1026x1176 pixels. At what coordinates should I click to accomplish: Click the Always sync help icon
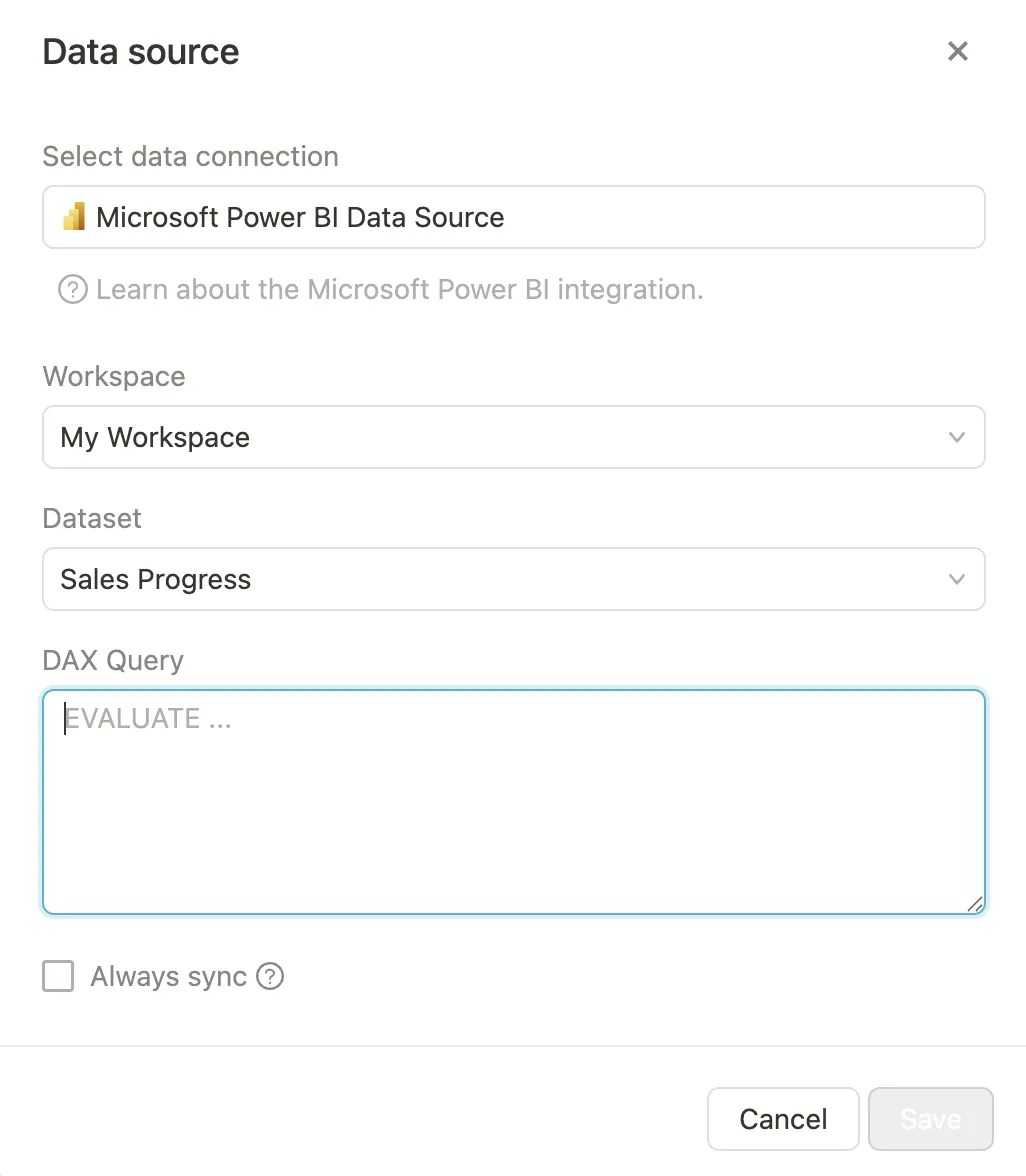(270, 976)
